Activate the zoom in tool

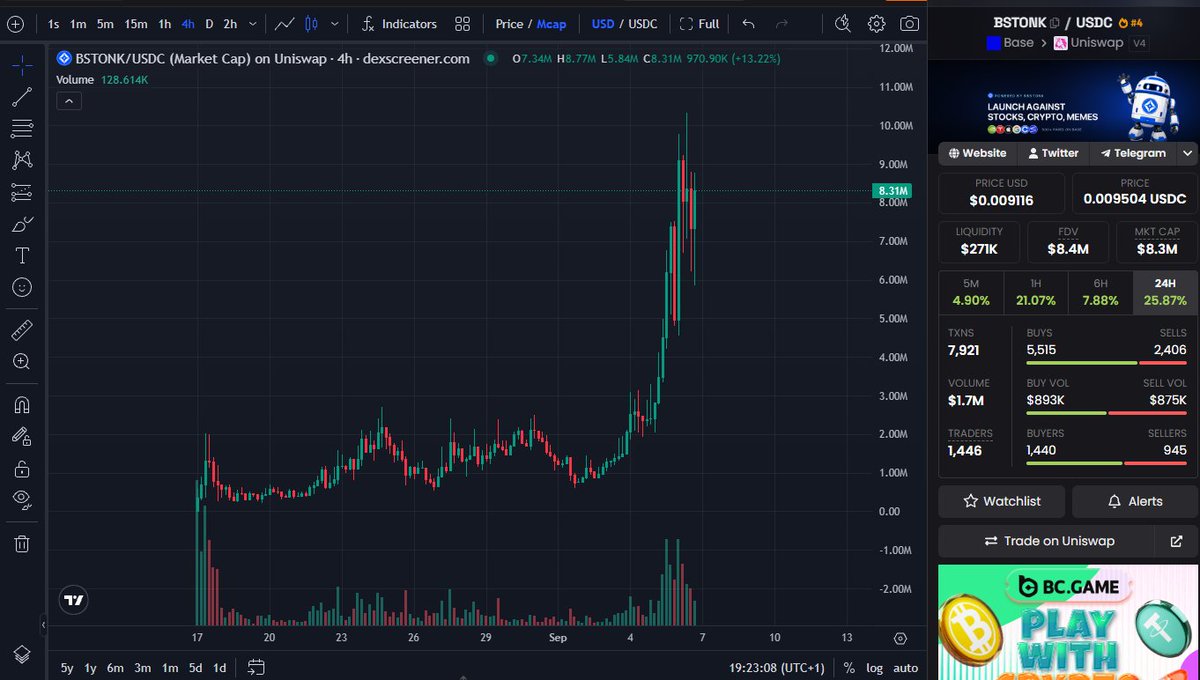point(22,361)
